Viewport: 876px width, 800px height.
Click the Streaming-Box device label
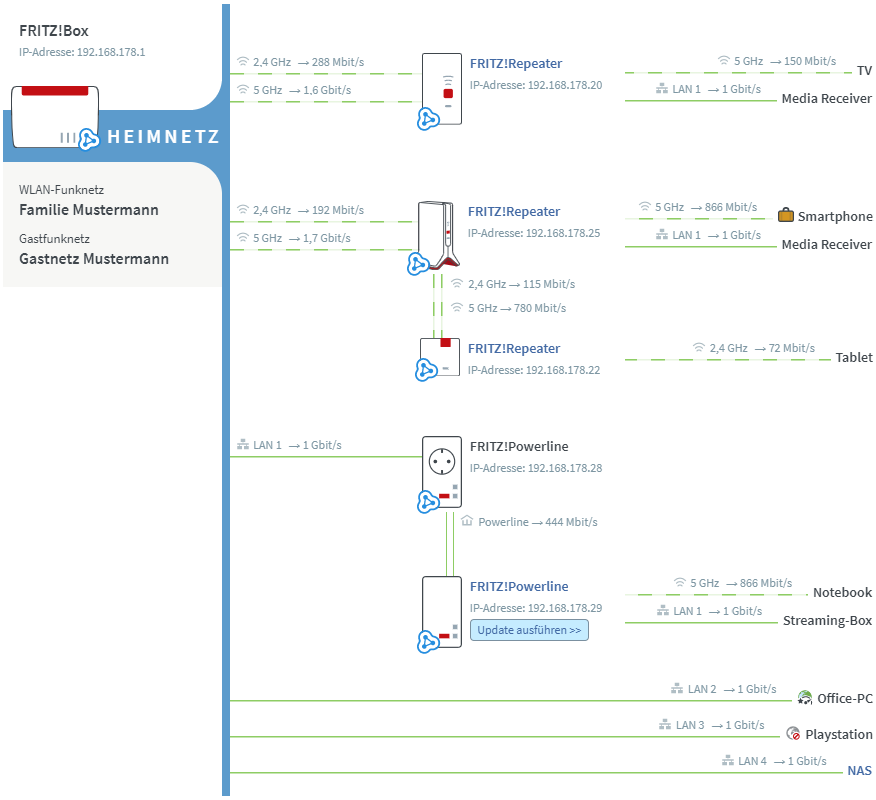coord(827,621)
